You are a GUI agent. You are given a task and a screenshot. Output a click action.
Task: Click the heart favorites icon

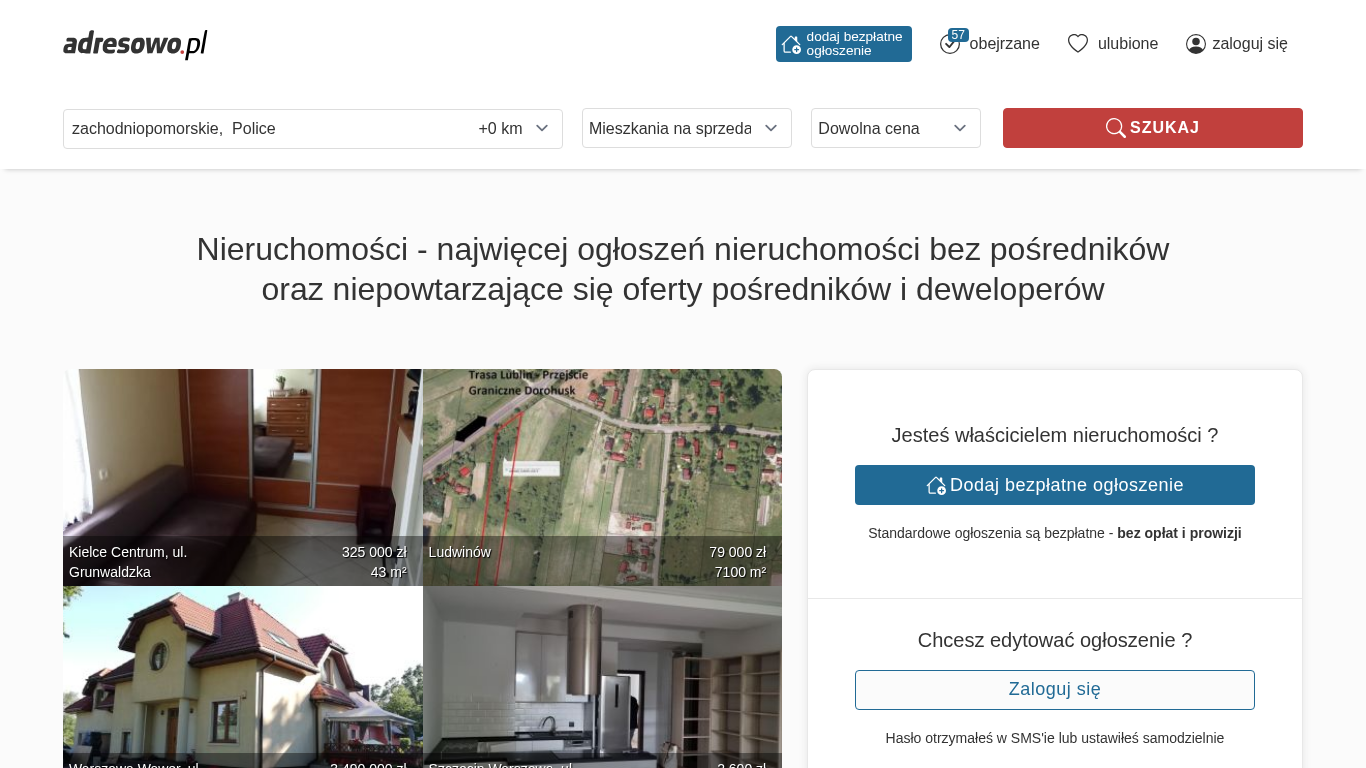[x=1077, y=44]
